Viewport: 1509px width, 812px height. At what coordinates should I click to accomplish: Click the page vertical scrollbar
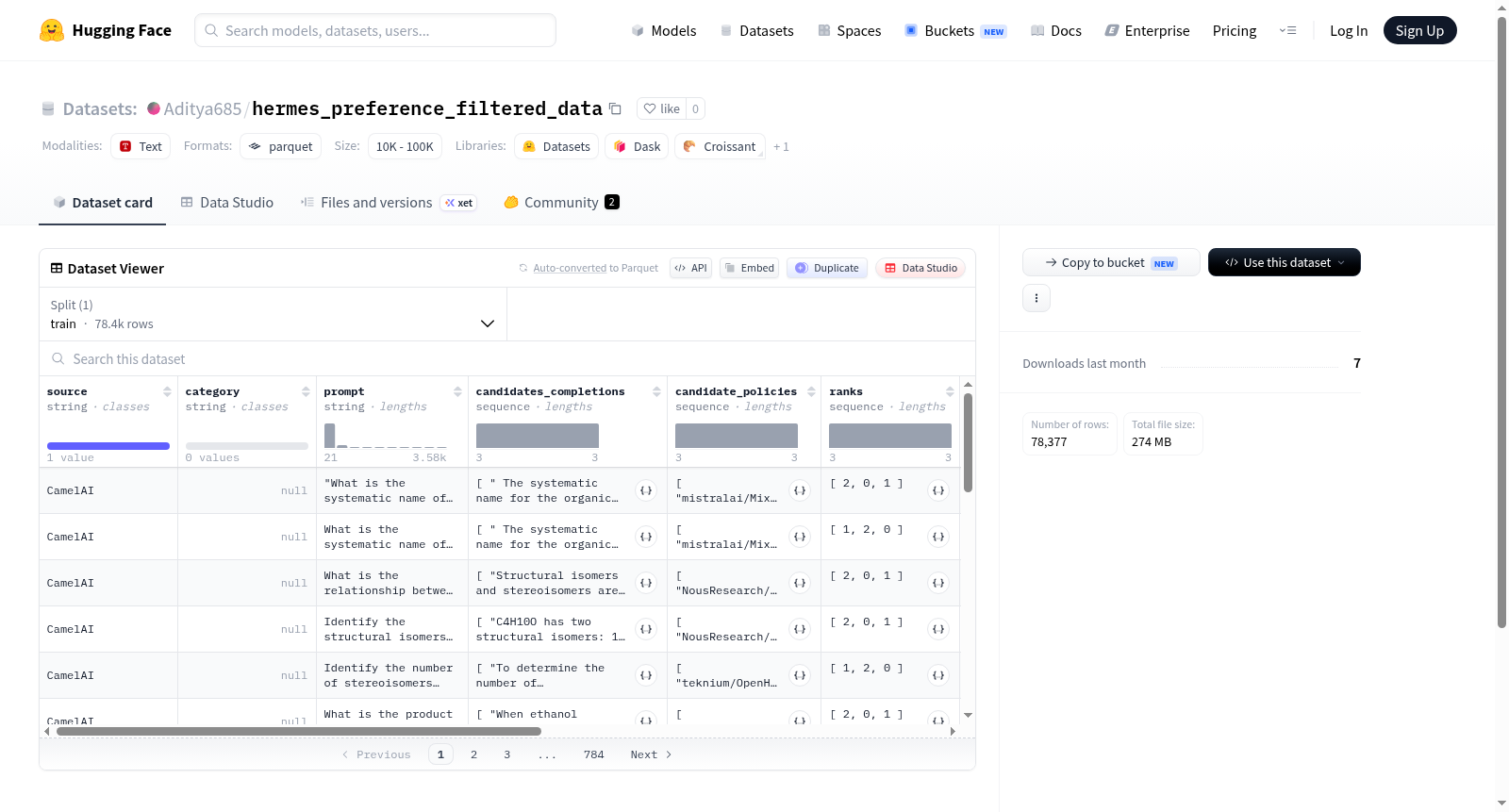(x=1501, y=323)
